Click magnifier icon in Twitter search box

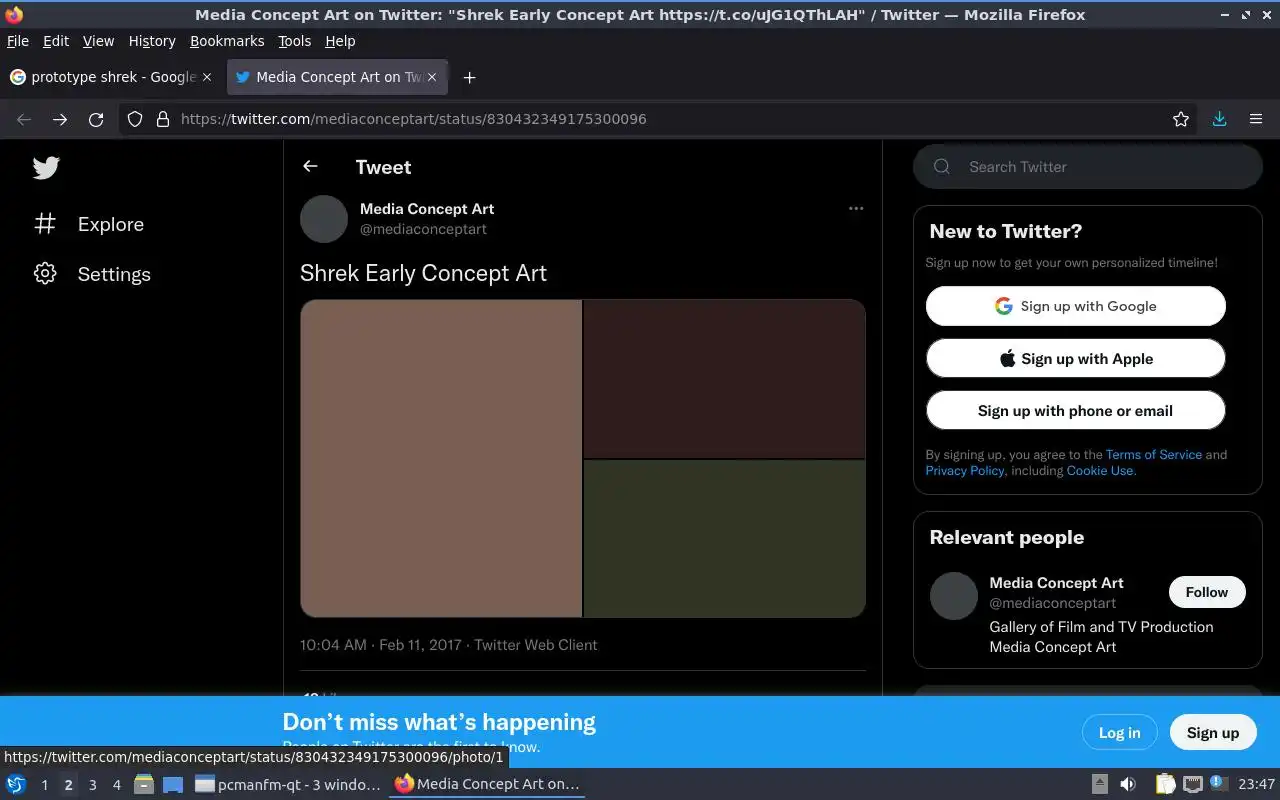tap(942, 167)
